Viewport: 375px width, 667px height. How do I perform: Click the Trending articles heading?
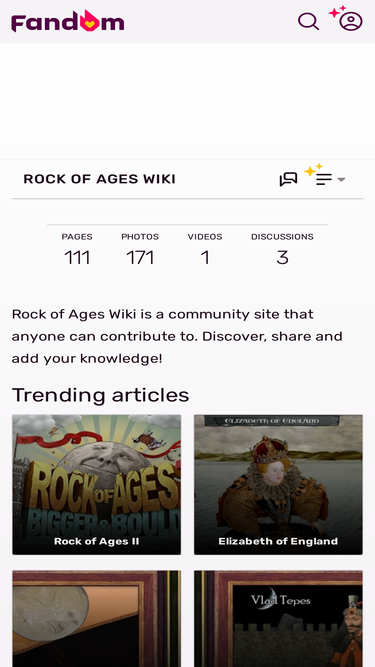pyautogui.click(x=100, y=395)
